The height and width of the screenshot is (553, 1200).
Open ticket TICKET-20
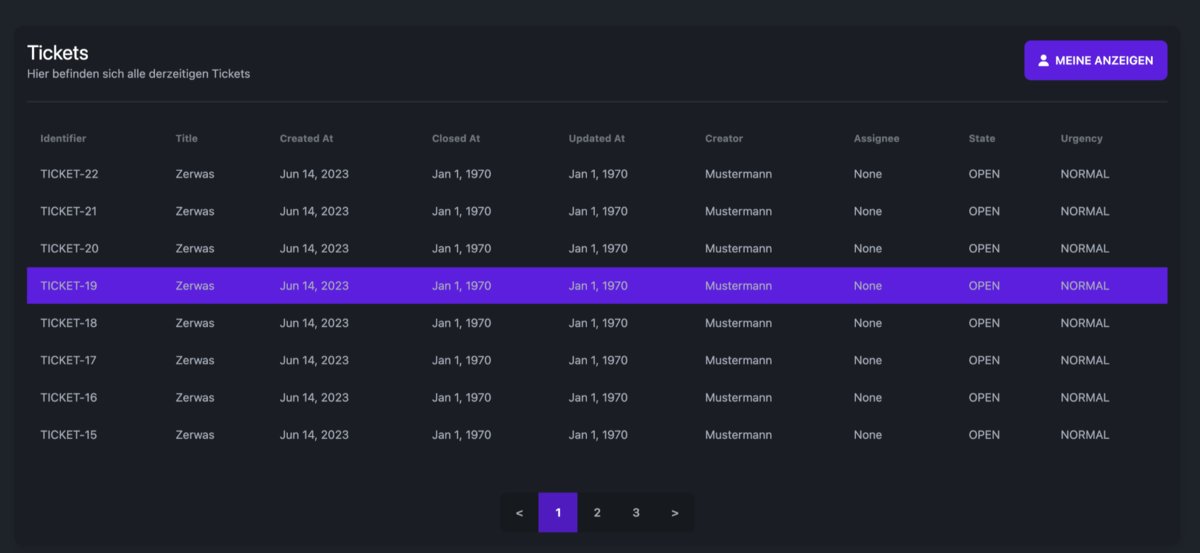tap(597, 248)
